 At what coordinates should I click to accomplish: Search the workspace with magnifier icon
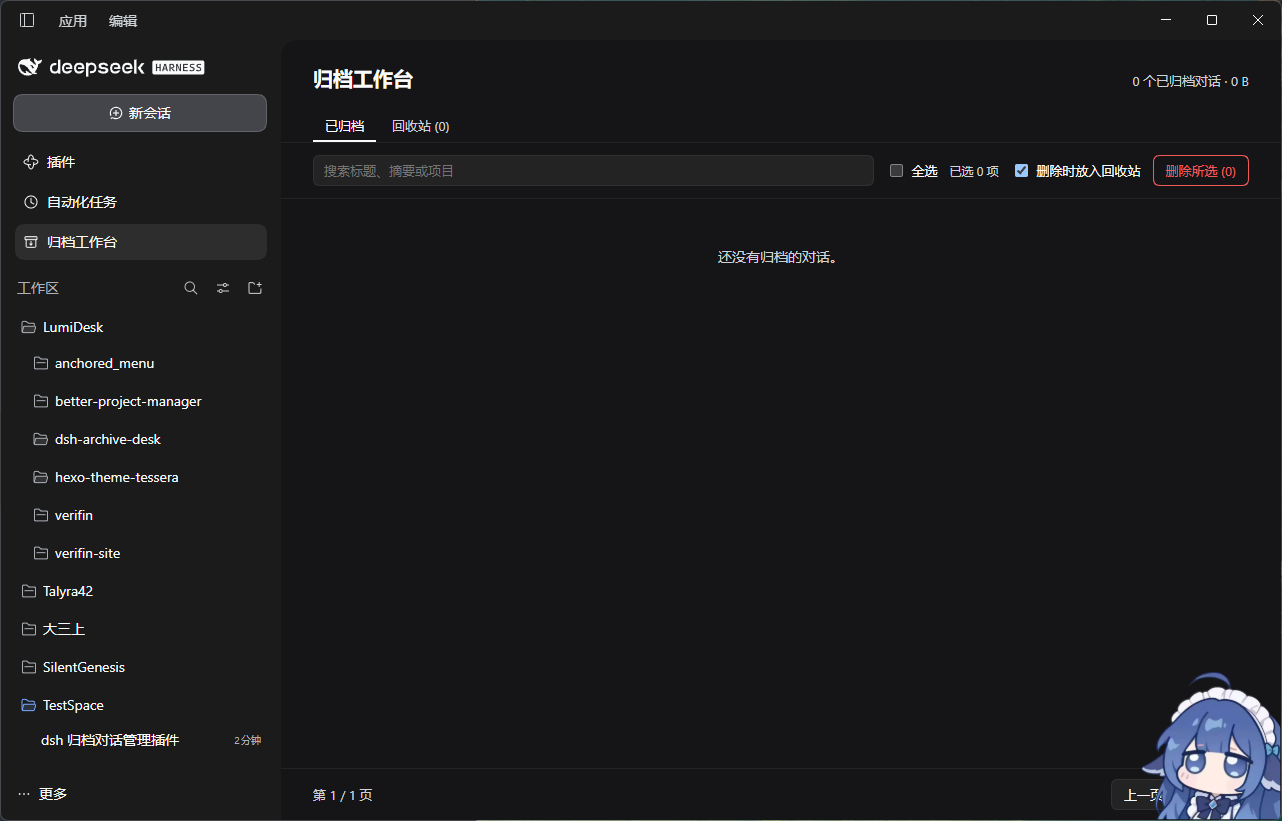[191, 288]
